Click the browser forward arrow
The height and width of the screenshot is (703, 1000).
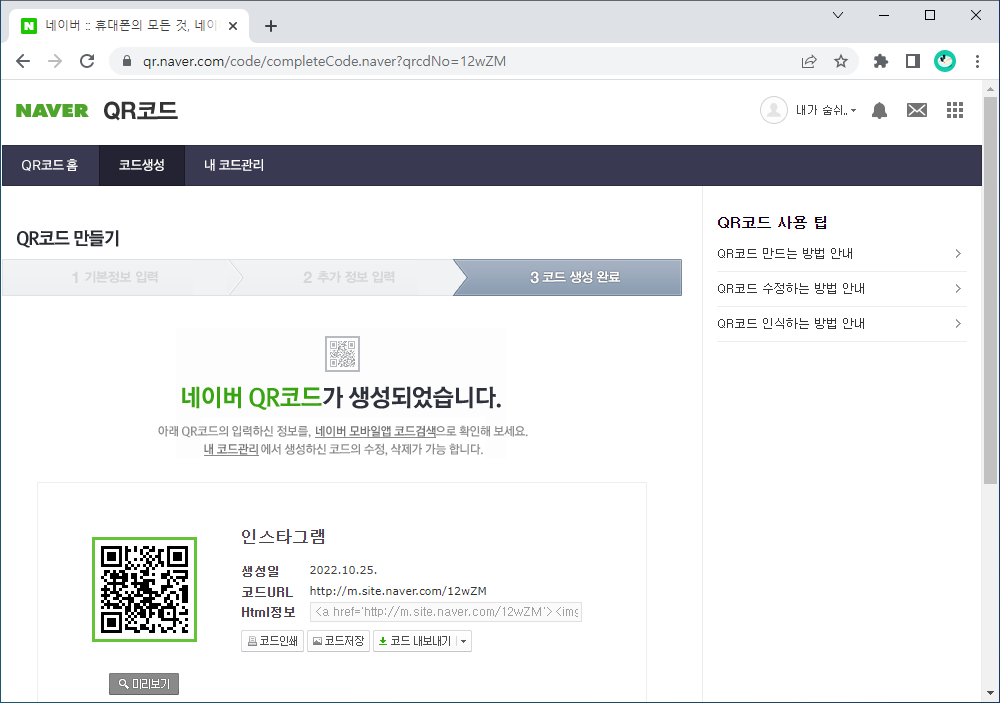55,61
